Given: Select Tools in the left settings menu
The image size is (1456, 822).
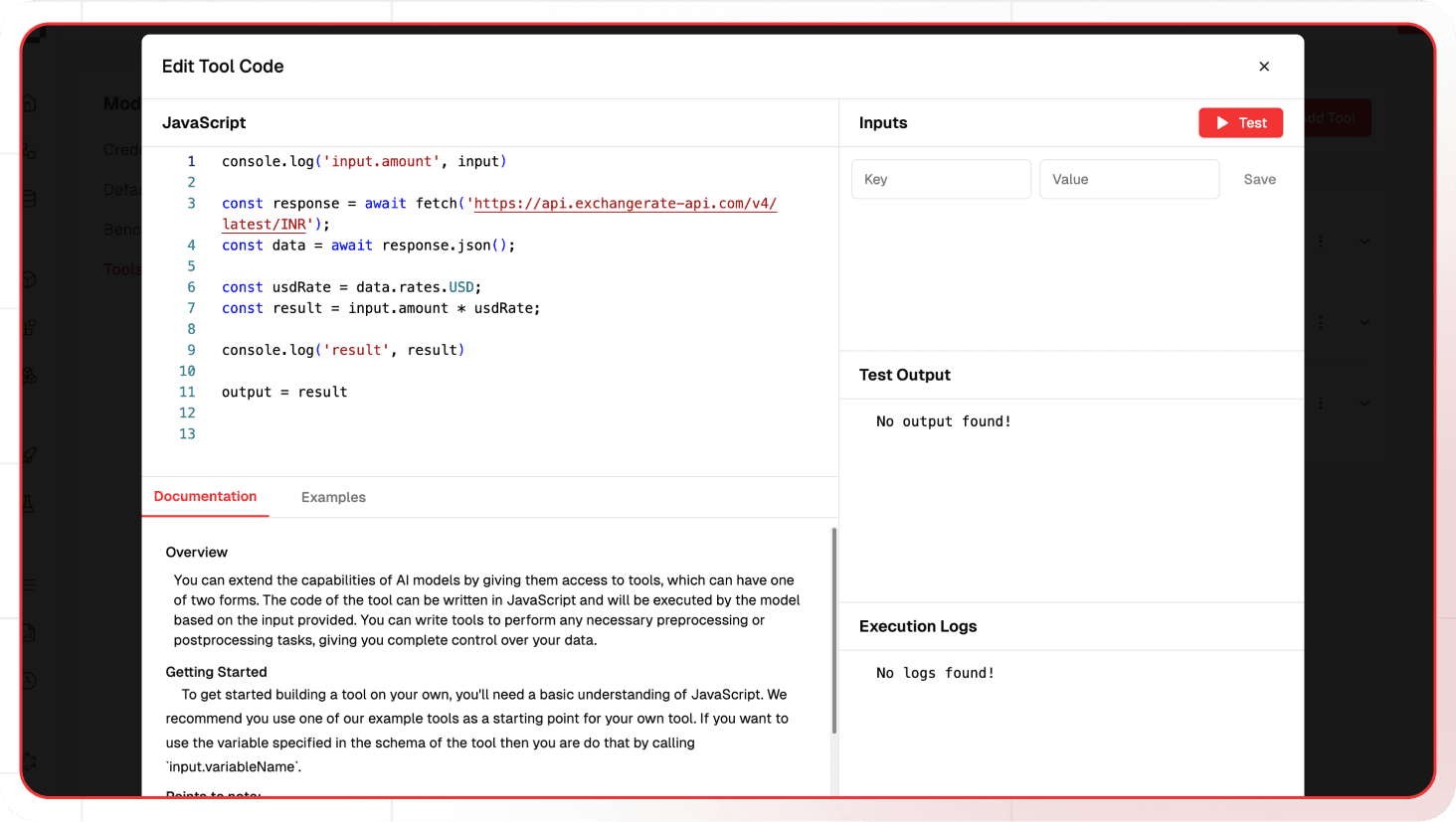Looking at the screenshot, I should click(x=122, y=269).
